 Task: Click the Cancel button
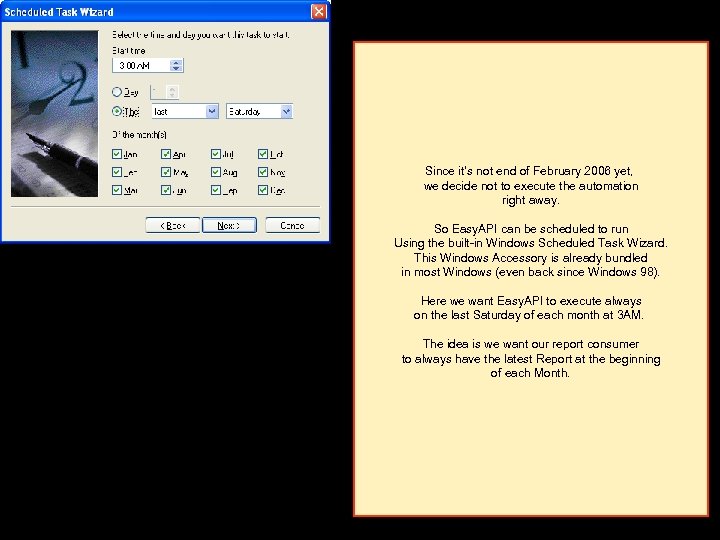tap(292, 225)
